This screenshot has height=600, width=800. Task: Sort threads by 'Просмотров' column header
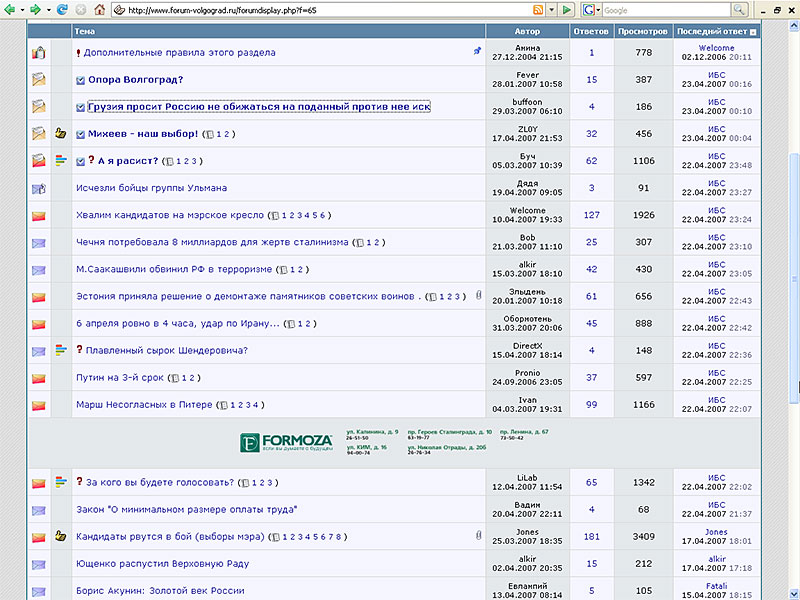(x=643, y=32)
